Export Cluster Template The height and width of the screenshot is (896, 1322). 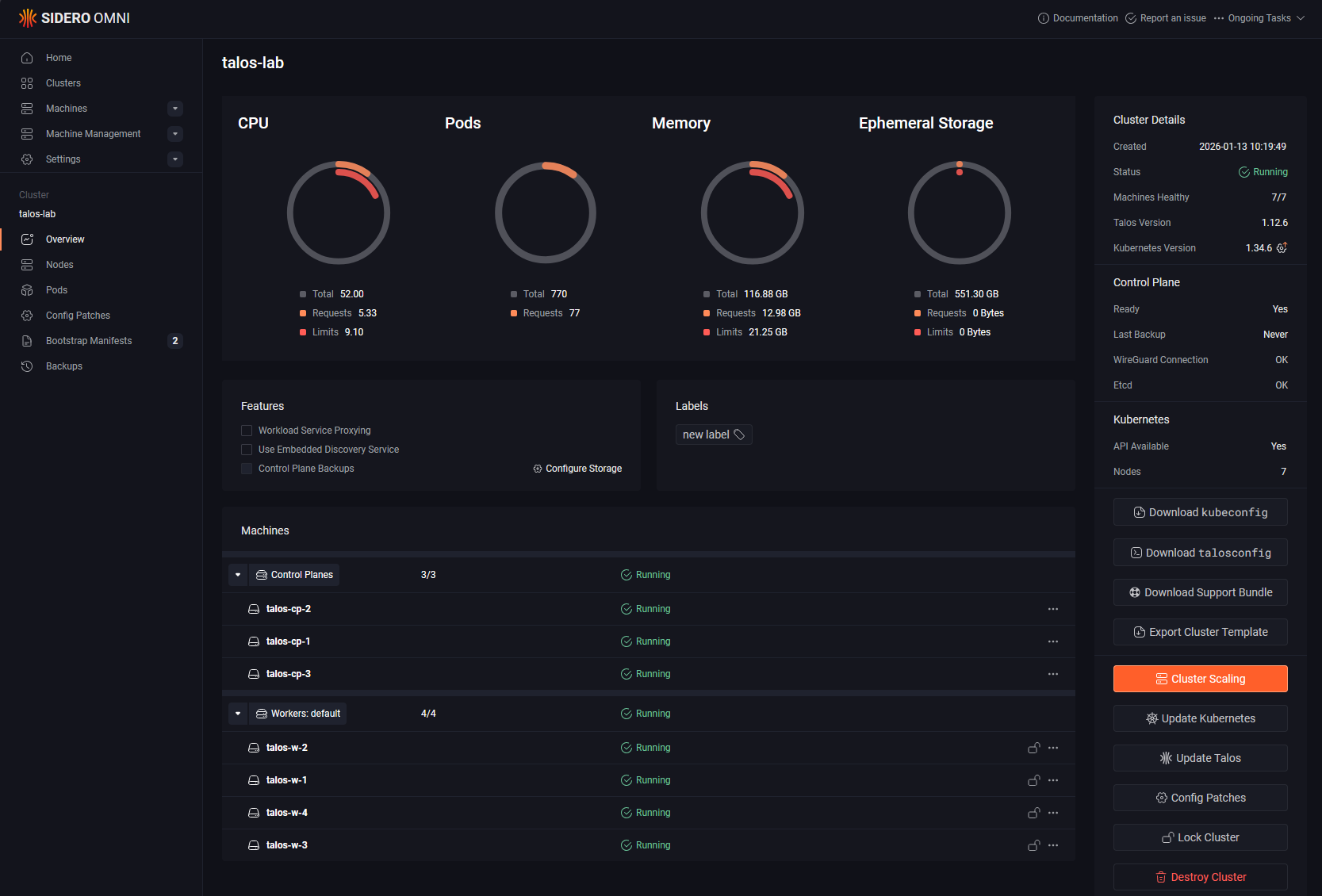coord(1200,632)
